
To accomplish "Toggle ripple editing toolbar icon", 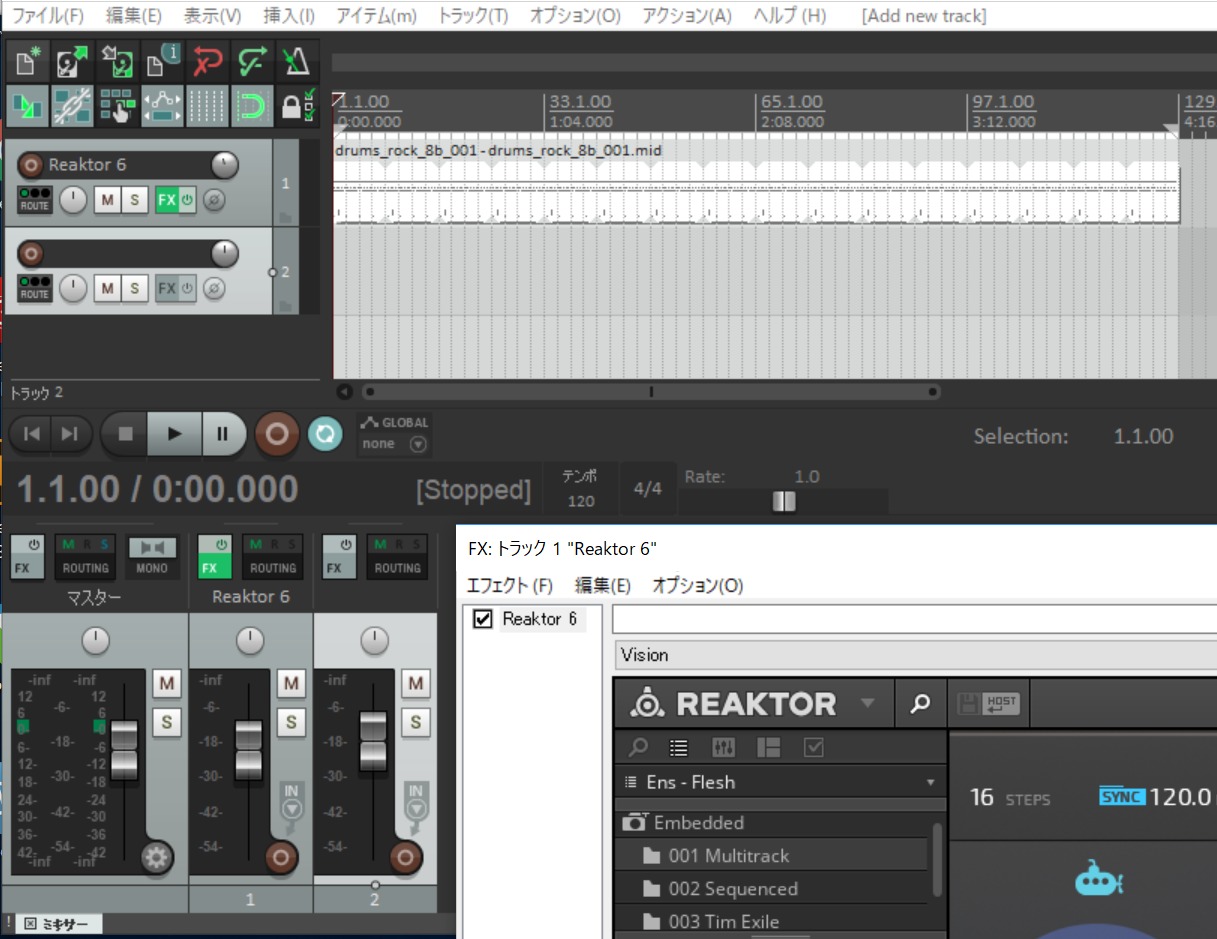I will pyautogui.click(x=118, y=106).
